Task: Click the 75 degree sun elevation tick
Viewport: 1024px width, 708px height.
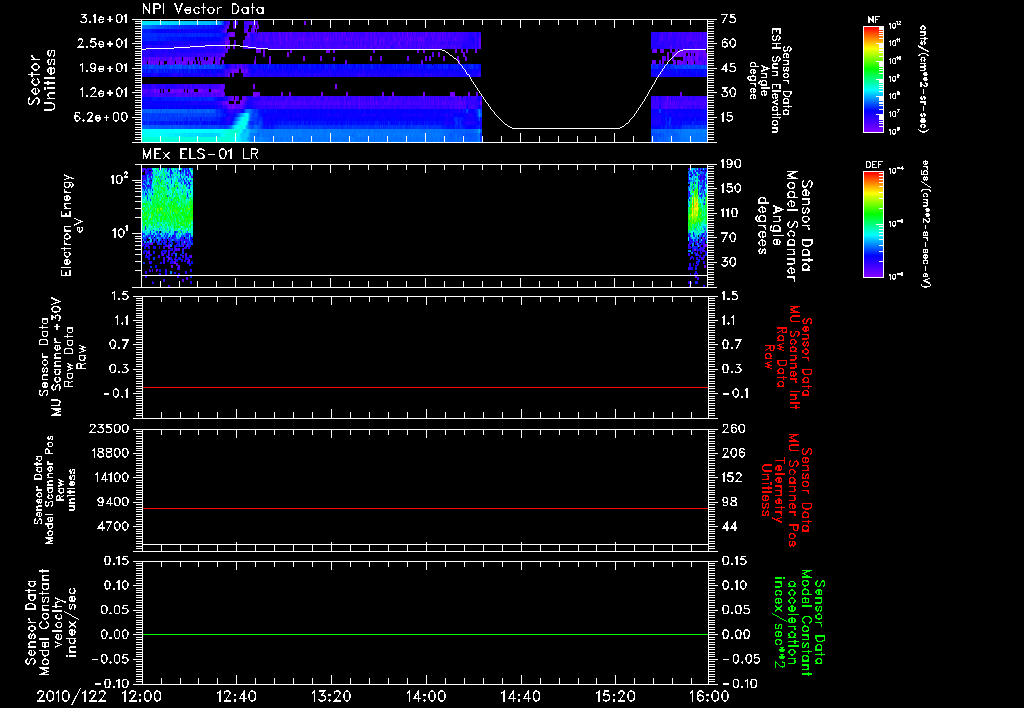Action: click(x=729, y=19)
